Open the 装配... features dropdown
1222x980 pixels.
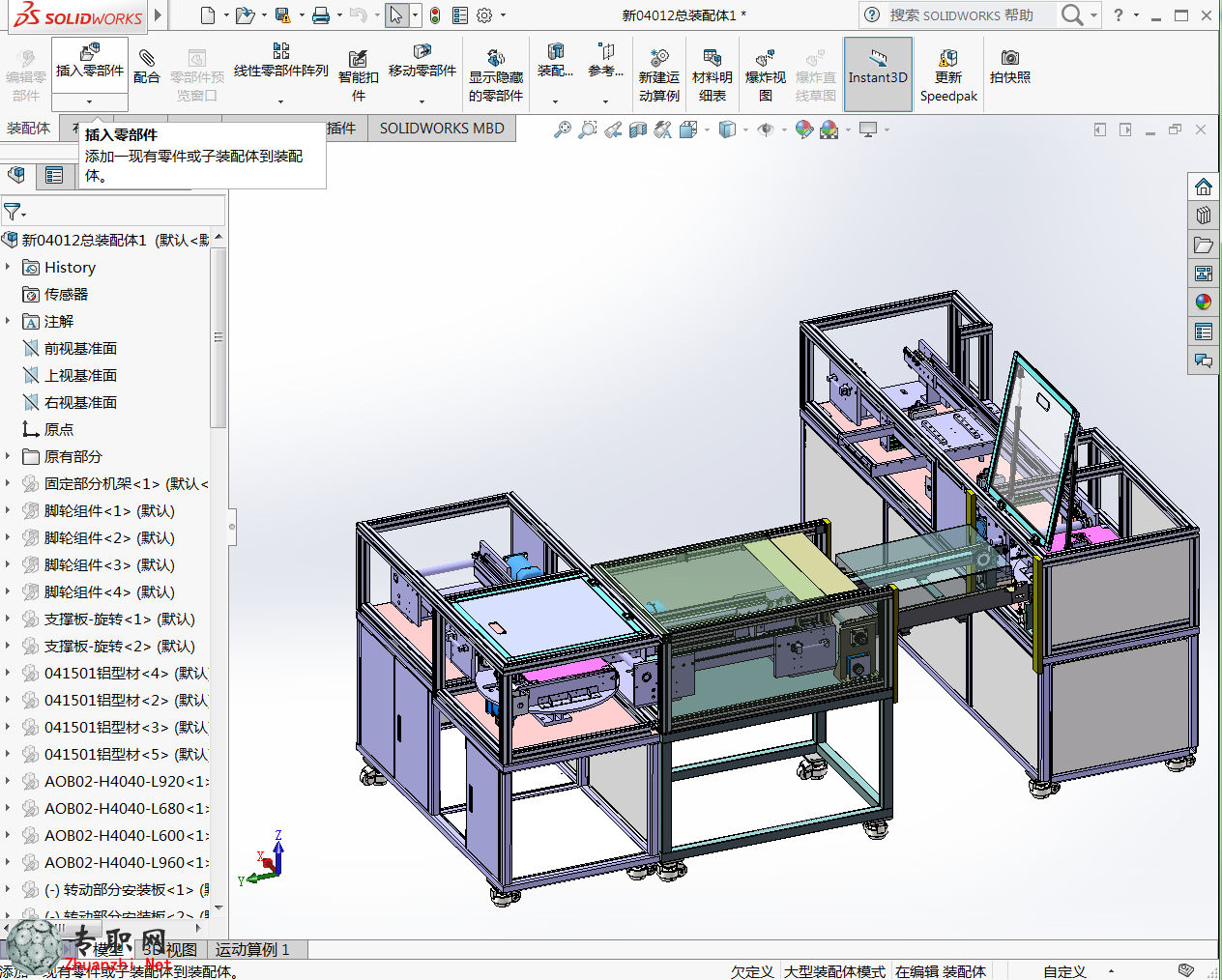[555, 101]
